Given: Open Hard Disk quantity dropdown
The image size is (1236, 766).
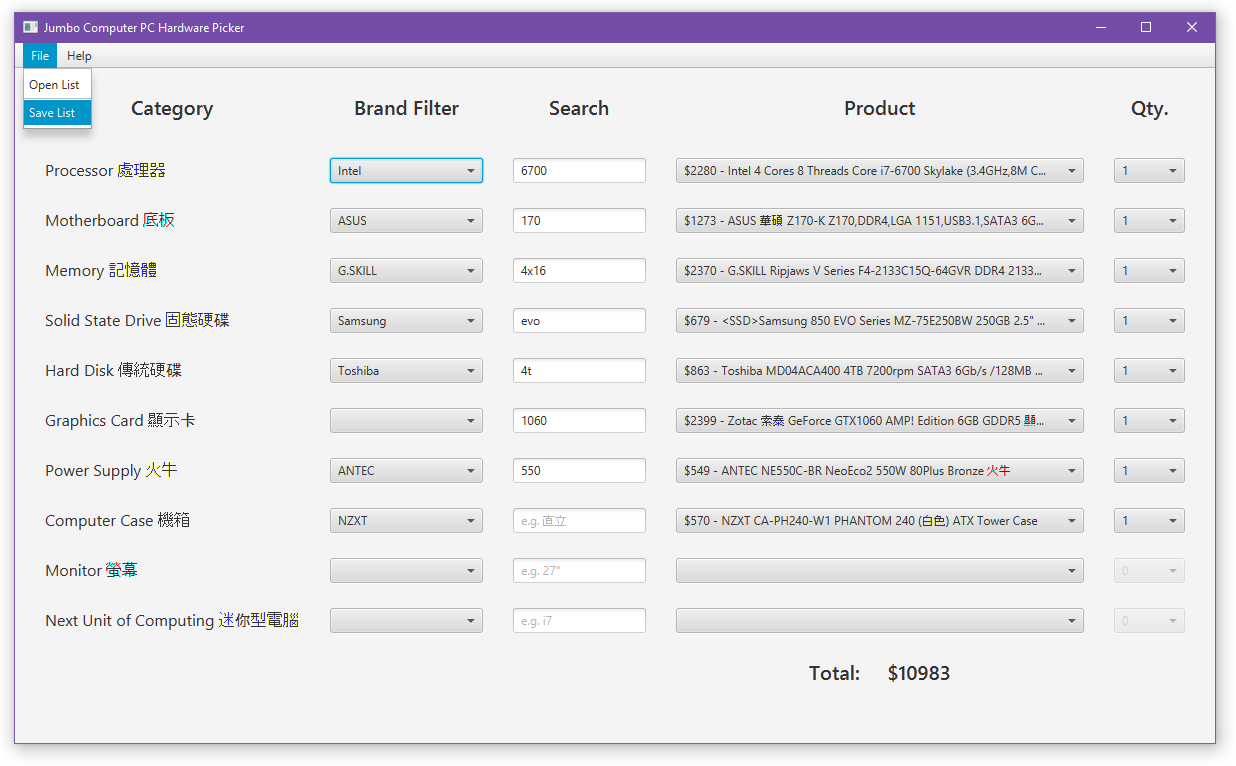Looking at the screenshot, I should click(x=1149, y=371).
